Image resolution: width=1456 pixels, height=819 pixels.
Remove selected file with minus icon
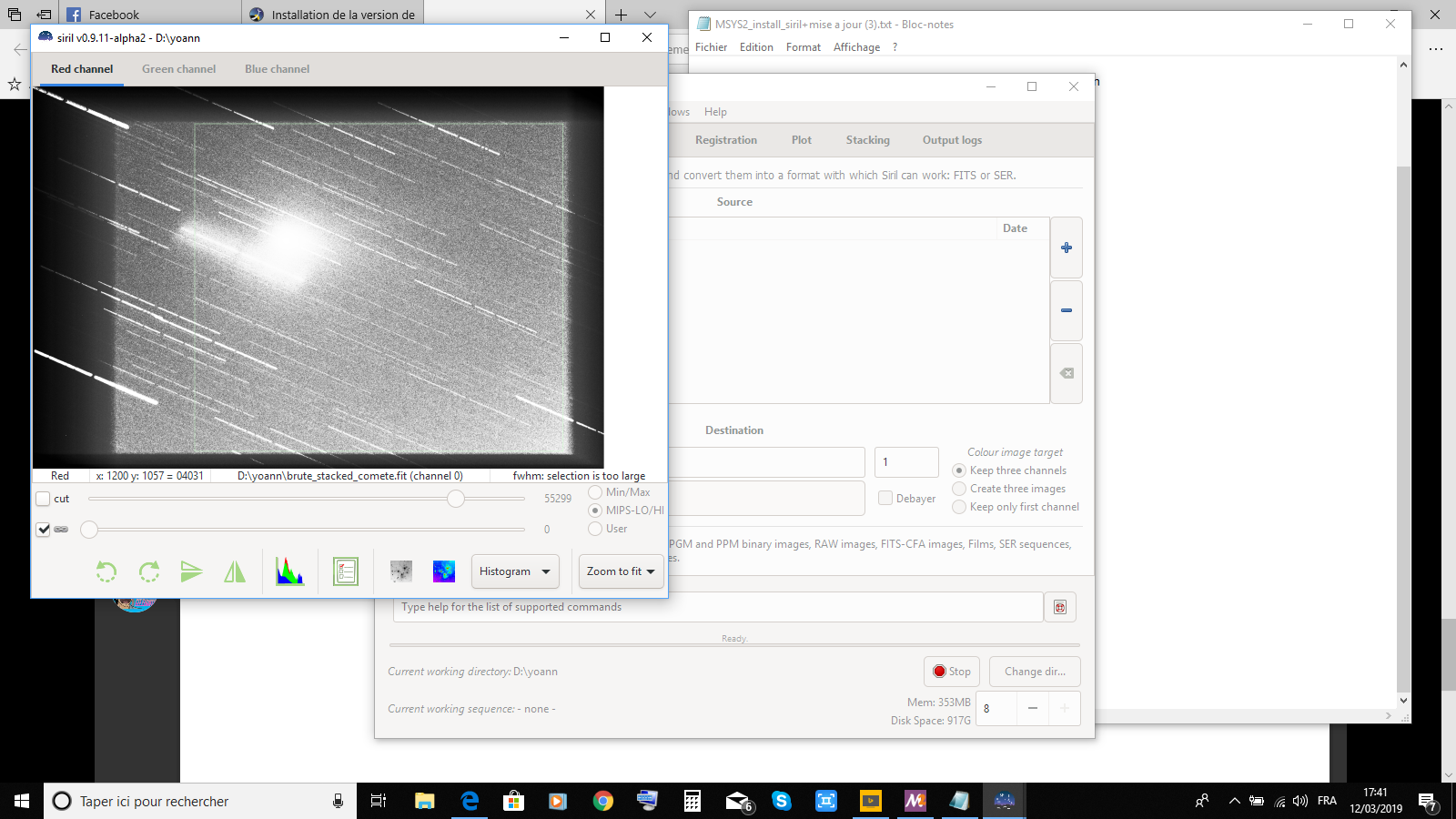pyautogui.click(x=1067, y=310)
